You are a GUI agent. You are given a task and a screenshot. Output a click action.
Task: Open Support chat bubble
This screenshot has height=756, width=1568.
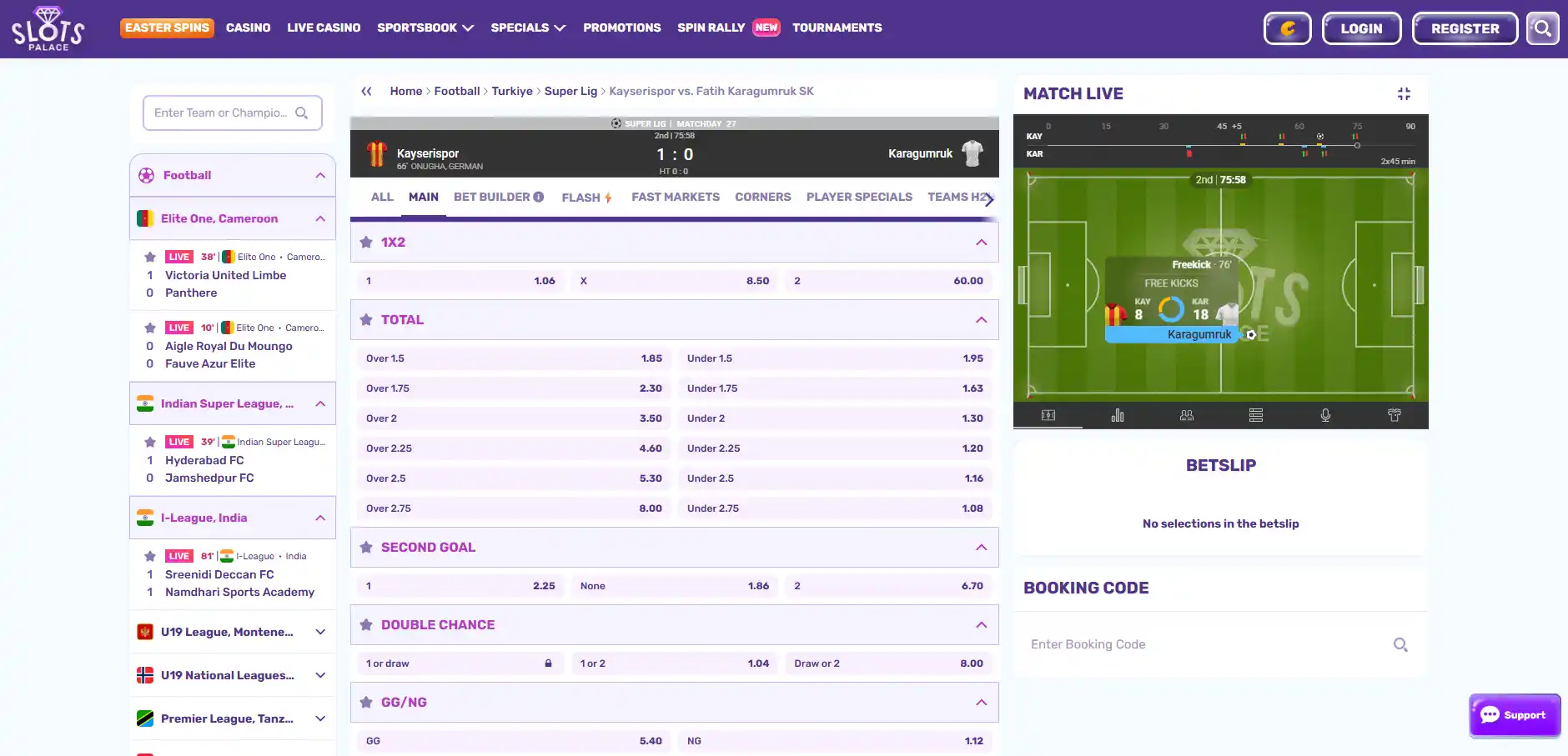1515,715
